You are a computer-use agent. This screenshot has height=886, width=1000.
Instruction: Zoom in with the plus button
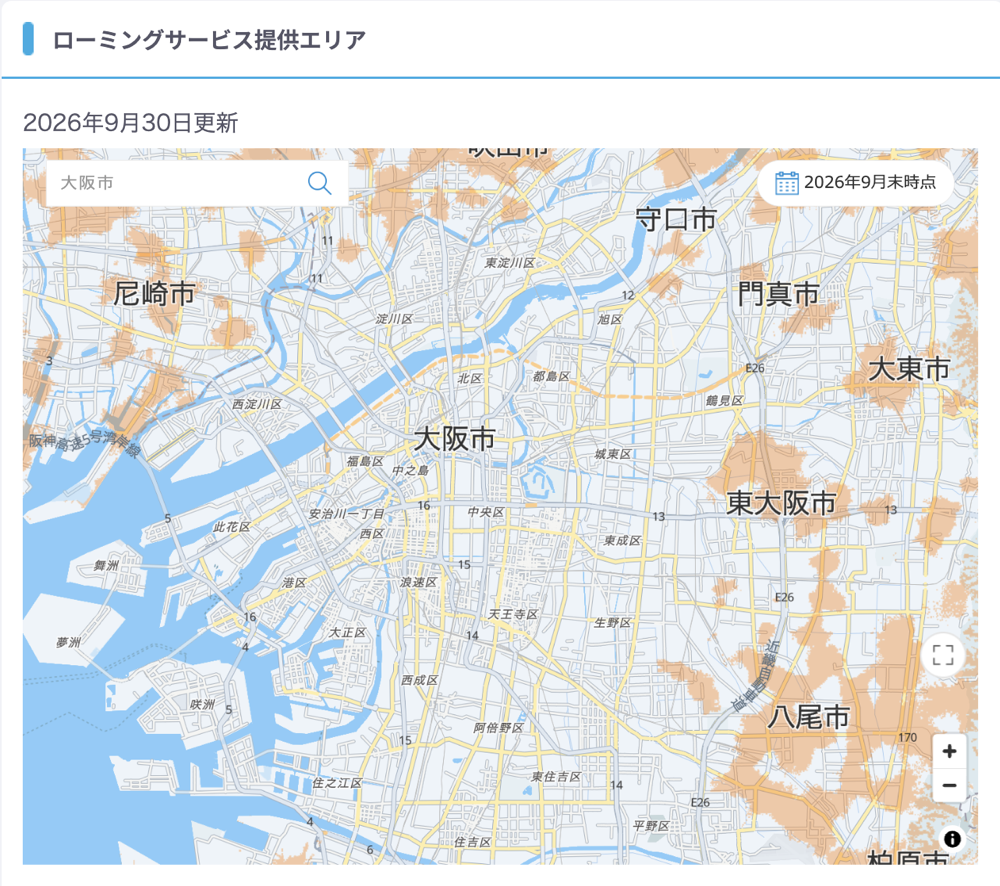(949, 751)
